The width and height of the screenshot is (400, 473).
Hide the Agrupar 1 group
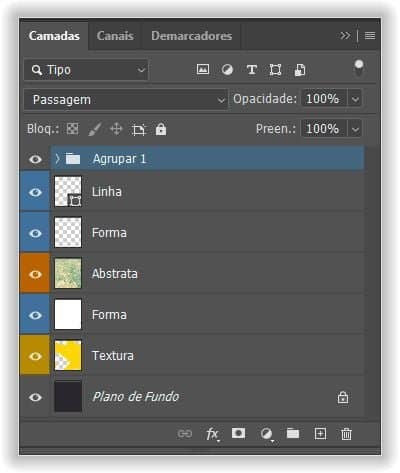click(35, 159)
